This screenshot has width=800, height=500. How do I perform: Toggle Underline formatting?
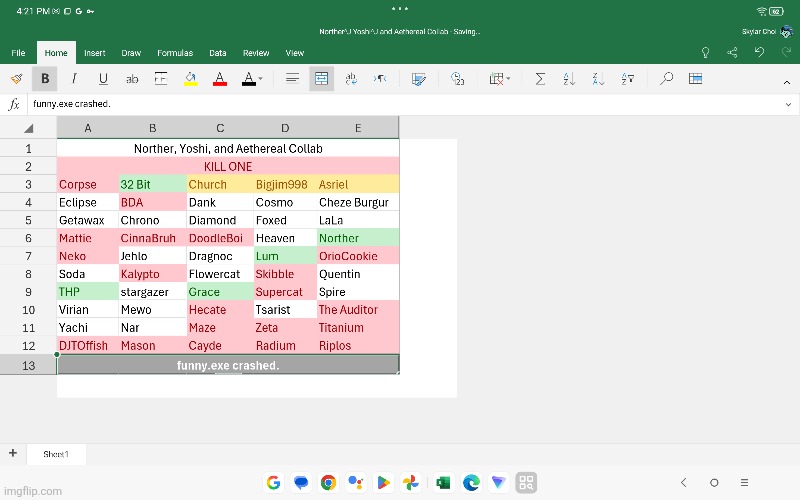[x=103, y=79]
